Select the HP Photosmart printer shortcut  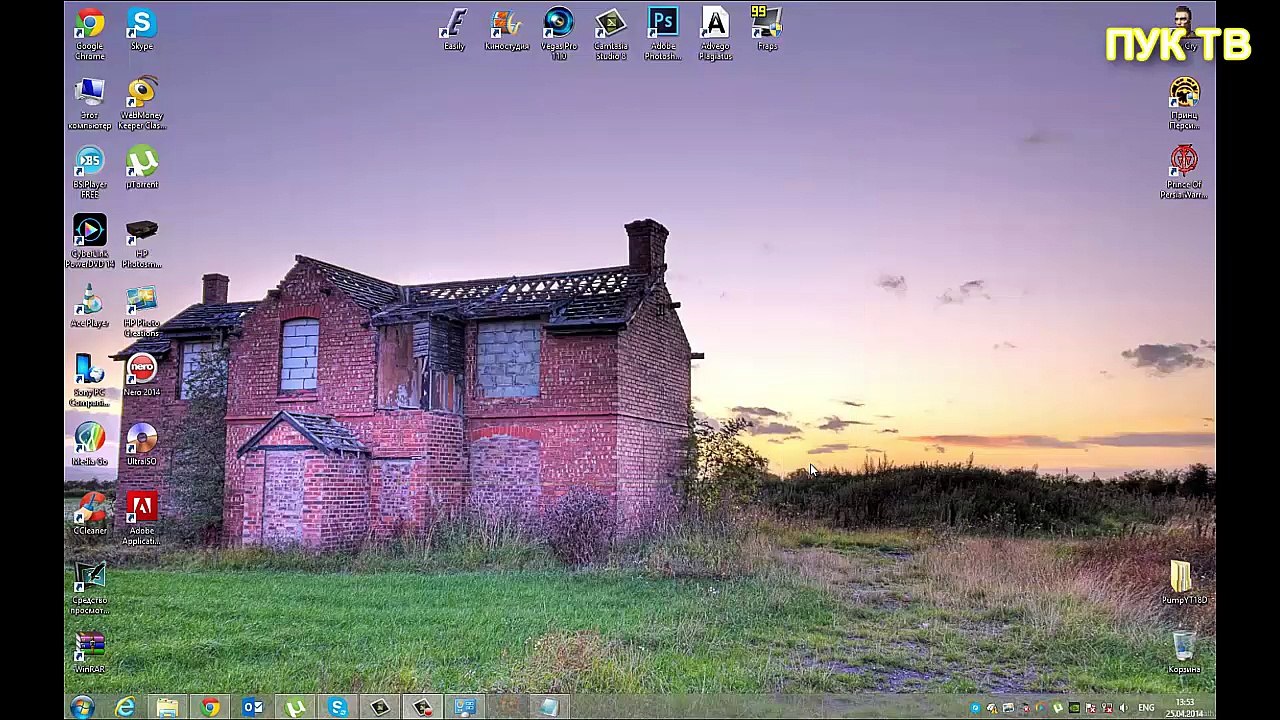point(141,242)
